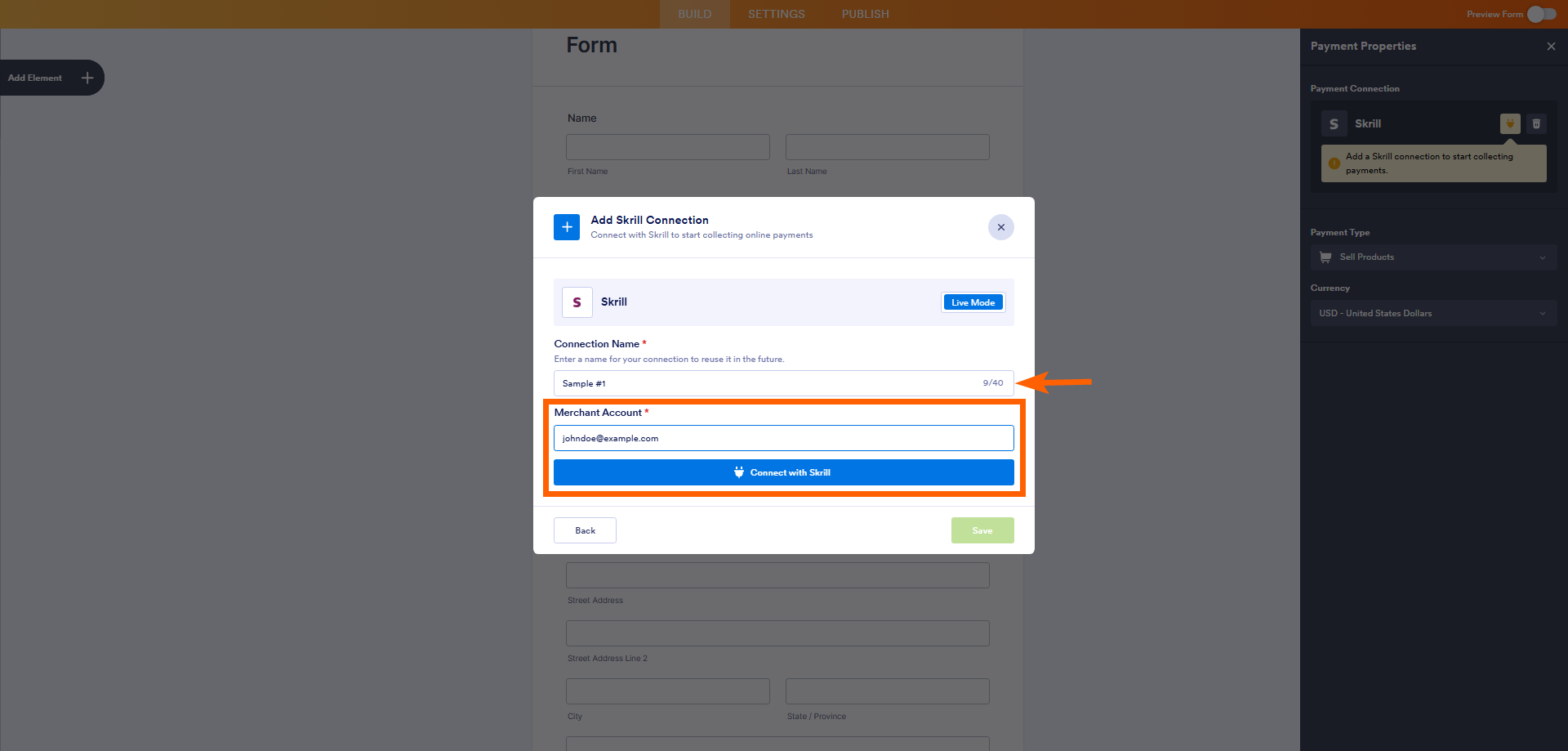1568x751 pixels.
Task: Click the Skrill logo in the dialog
Action: pyautogui.click(x=577, y=302)
